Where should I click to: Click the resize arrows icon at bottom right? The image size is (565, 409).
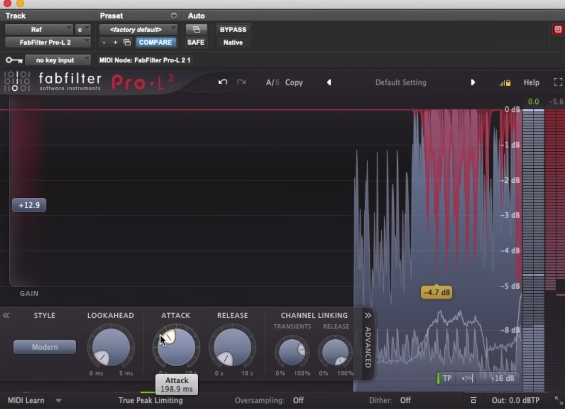pos(559,400)
